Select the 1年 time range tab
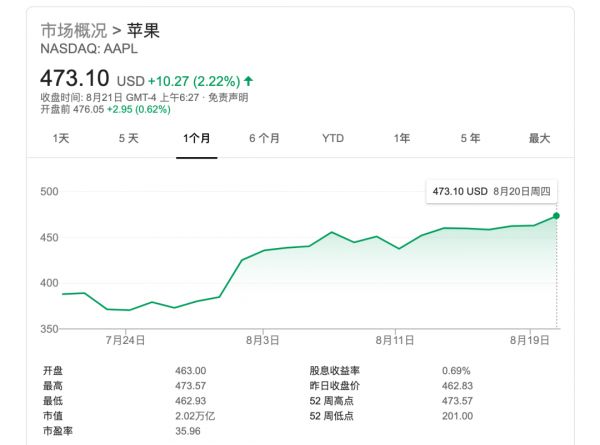 [401, 138]
